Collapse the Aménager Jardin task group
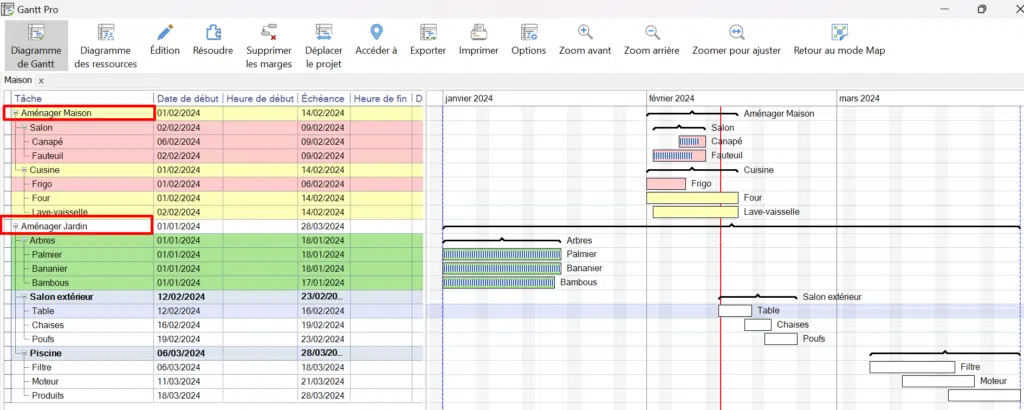This screenshot has height=410, width=1024. [15, 227]
